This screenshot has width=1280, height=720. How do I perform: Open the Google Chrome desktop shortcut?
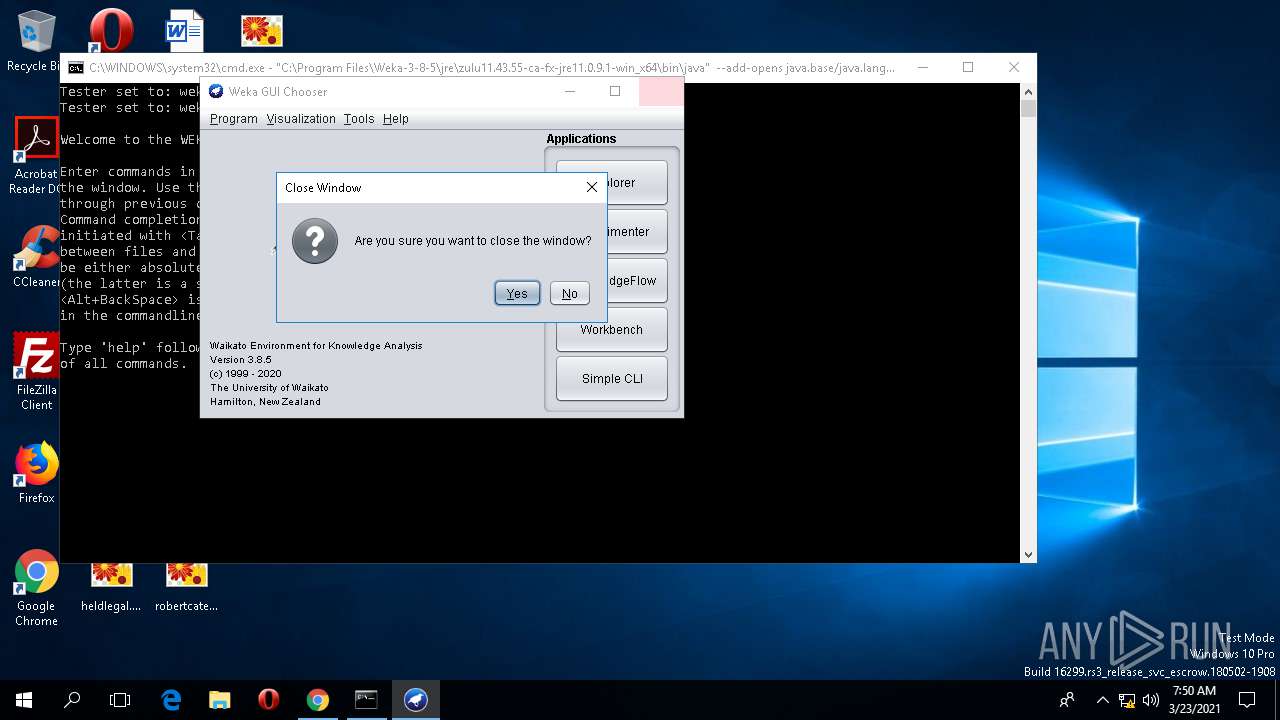[x=36, y=588]
